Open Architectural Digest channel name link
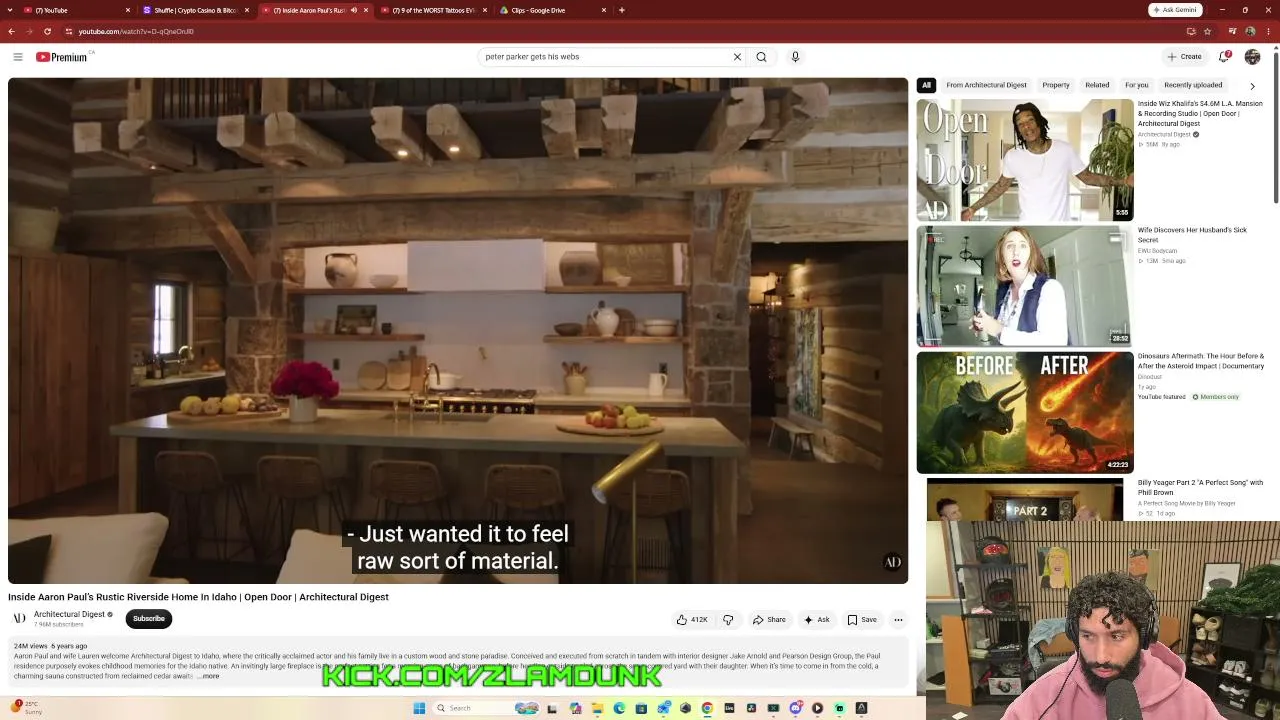The height and width of the screenshot is (720, 1280). coord(69,614)
